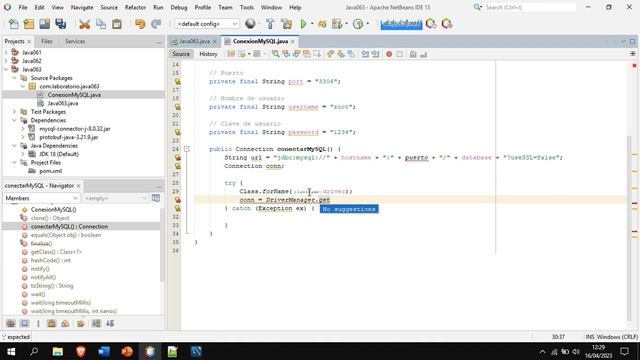The height and width of the screenshot is (360, 640).
Task: Open Word from the Windows taskbar
Action: (104, 351)
